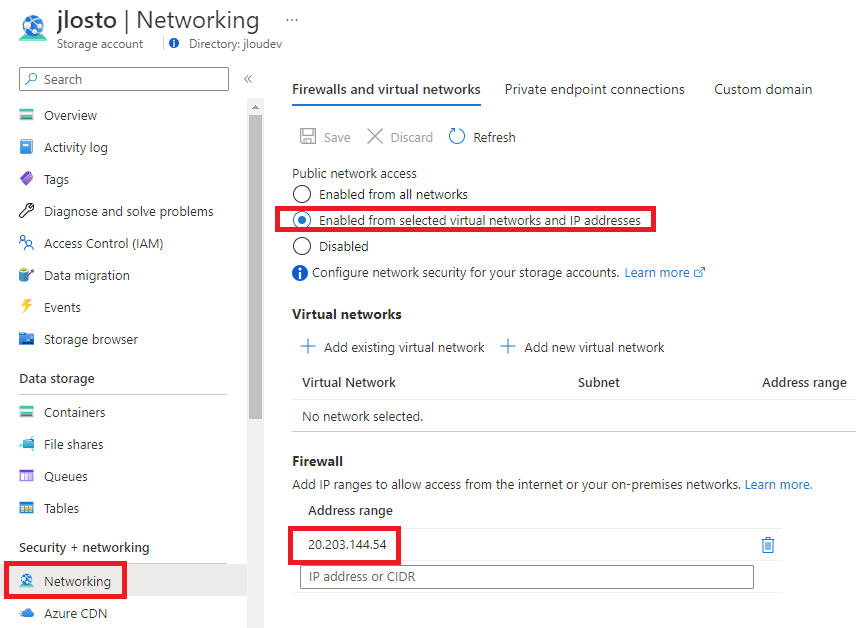Open Data migration menu item
Image resolution: width=856 pixels, height=628 pixels.
[x=87, y=276]
